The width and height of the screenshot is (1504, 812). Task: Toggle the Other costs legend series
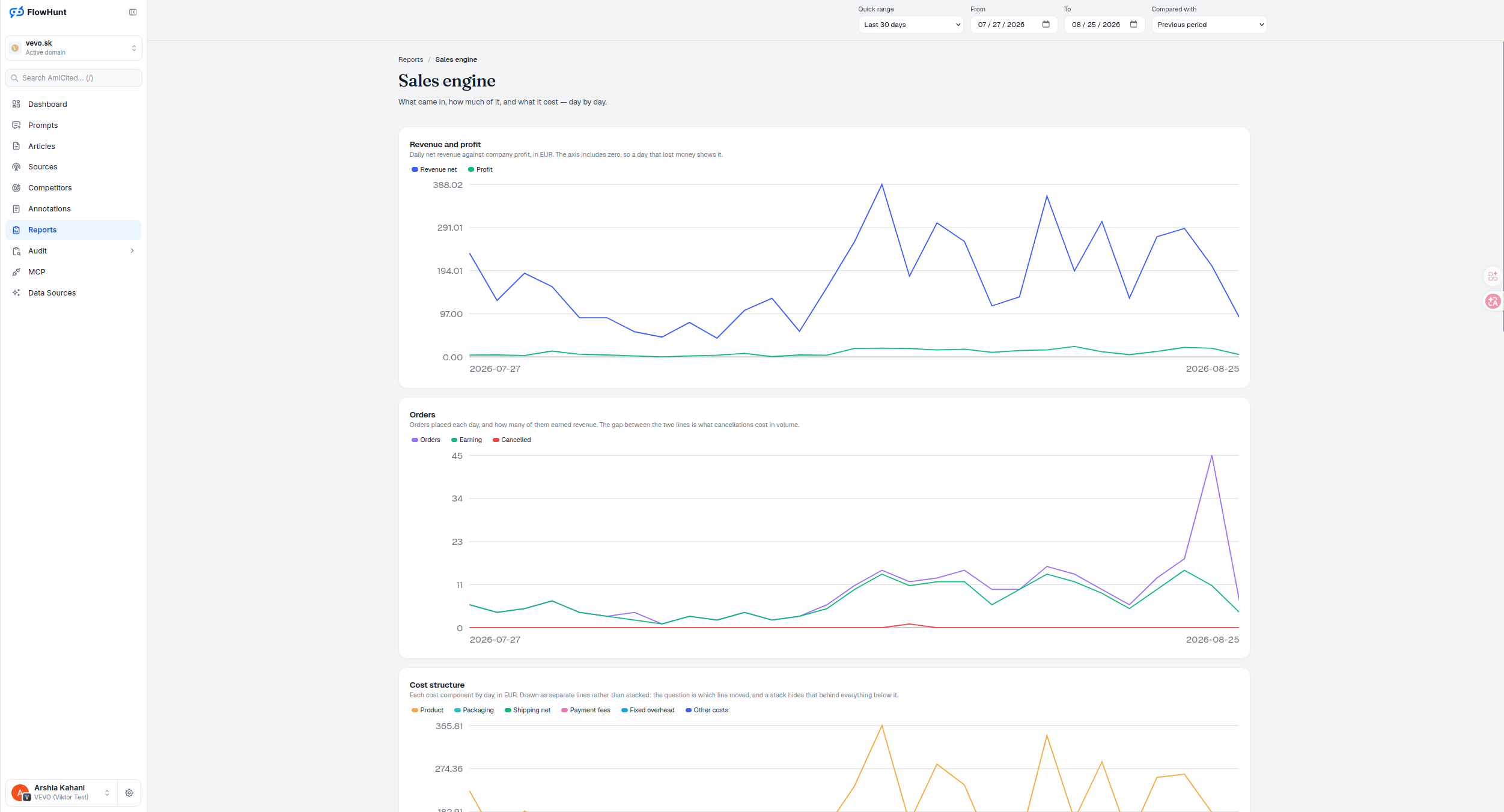tap(707, 710)
